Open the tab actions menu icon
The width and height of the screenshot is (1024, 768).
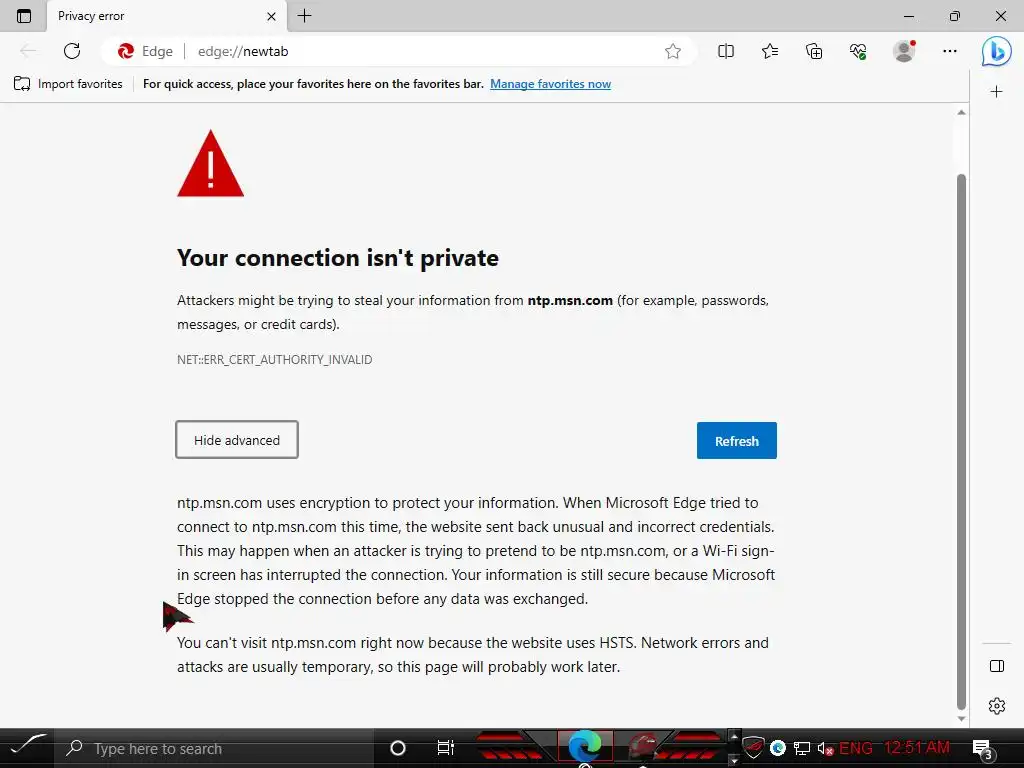24,16
